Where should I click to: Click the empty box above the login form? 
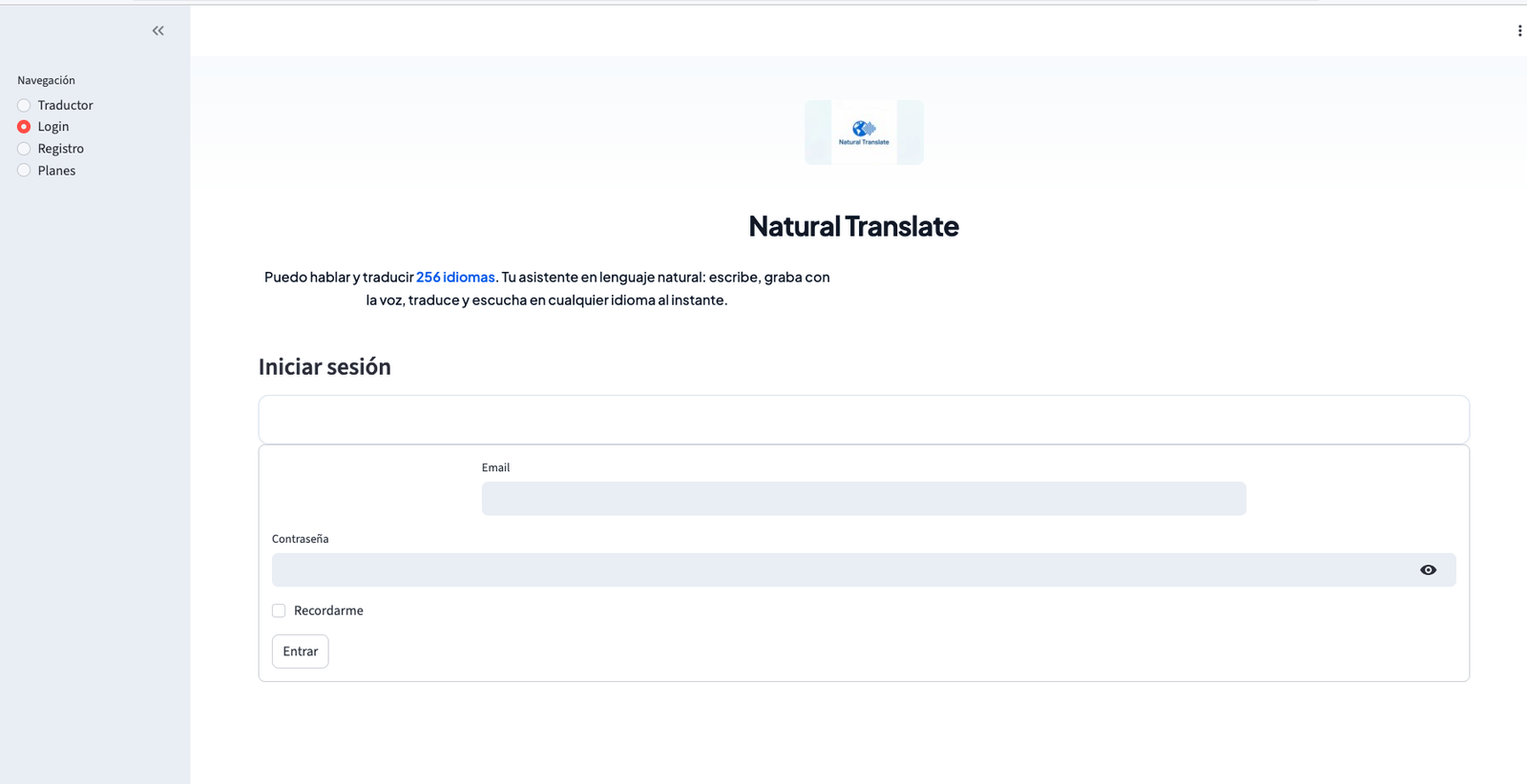(863, 420)
